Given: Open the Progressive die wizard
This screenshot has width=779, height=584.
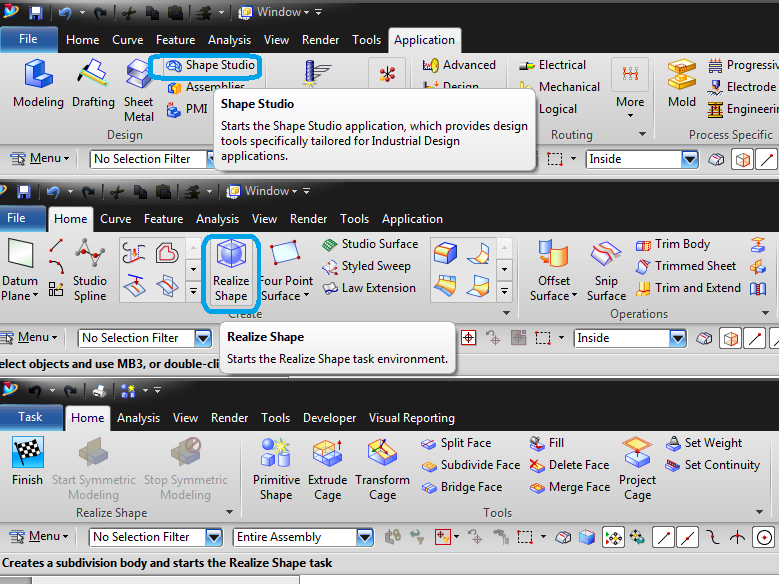Looking at the screenshot, I should click(x=742, y=65).
